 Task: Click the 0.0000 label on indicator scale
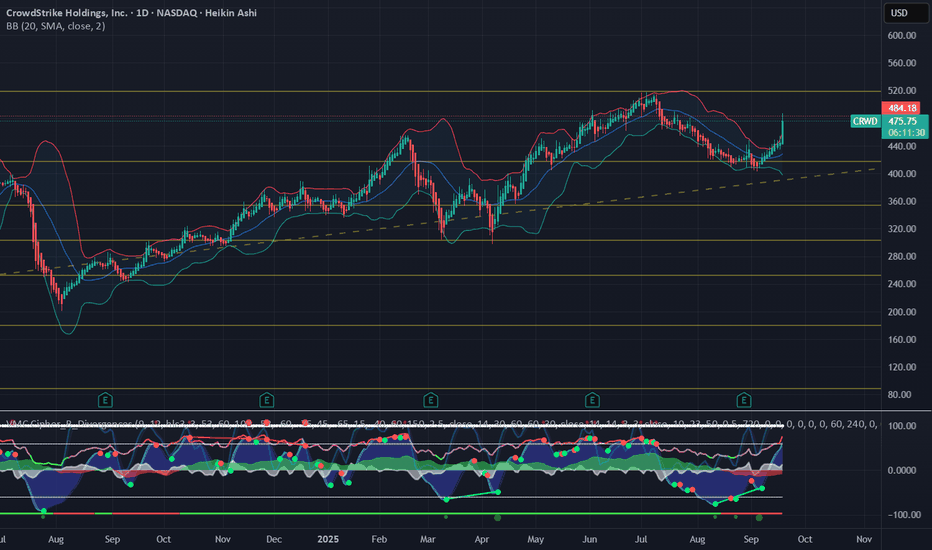pyautogui.click(x=902, y=470)
